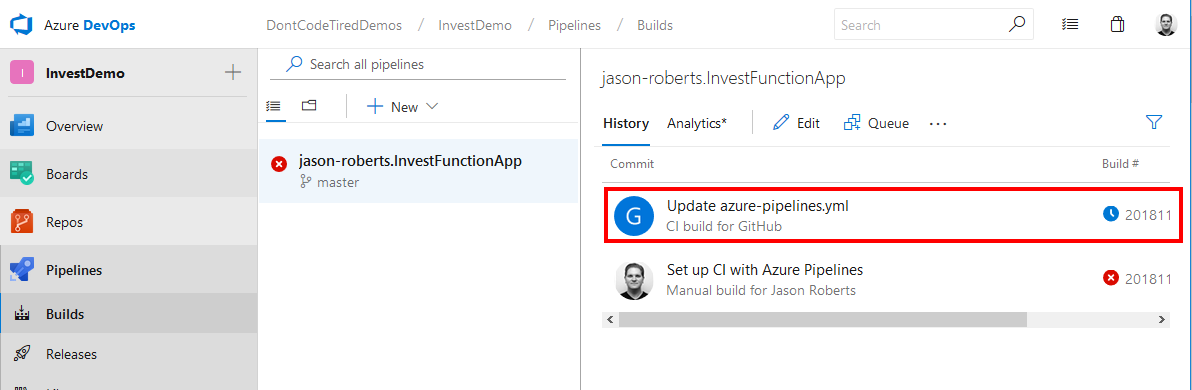Open the more options ellipsis menu
This screenshot has width=1192, height=390.
click(938, 124)
